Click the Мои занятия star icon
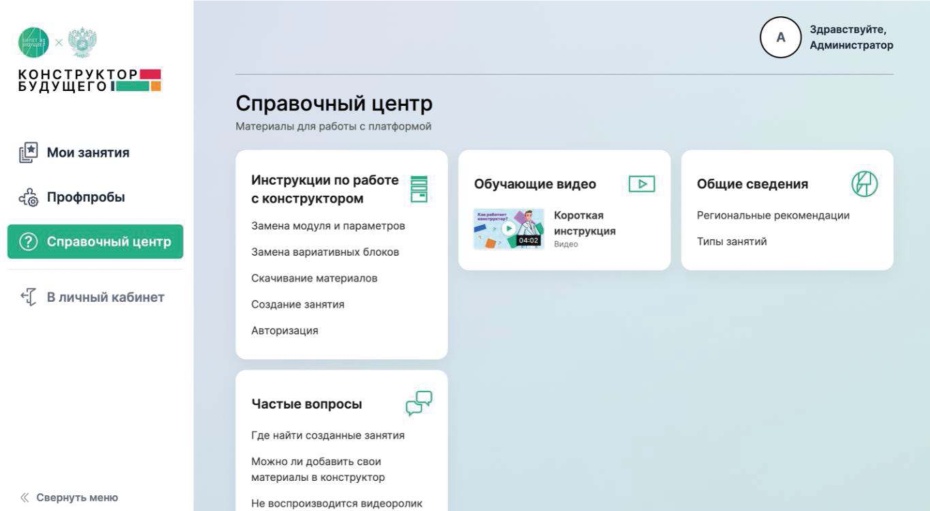 point(28,152)
